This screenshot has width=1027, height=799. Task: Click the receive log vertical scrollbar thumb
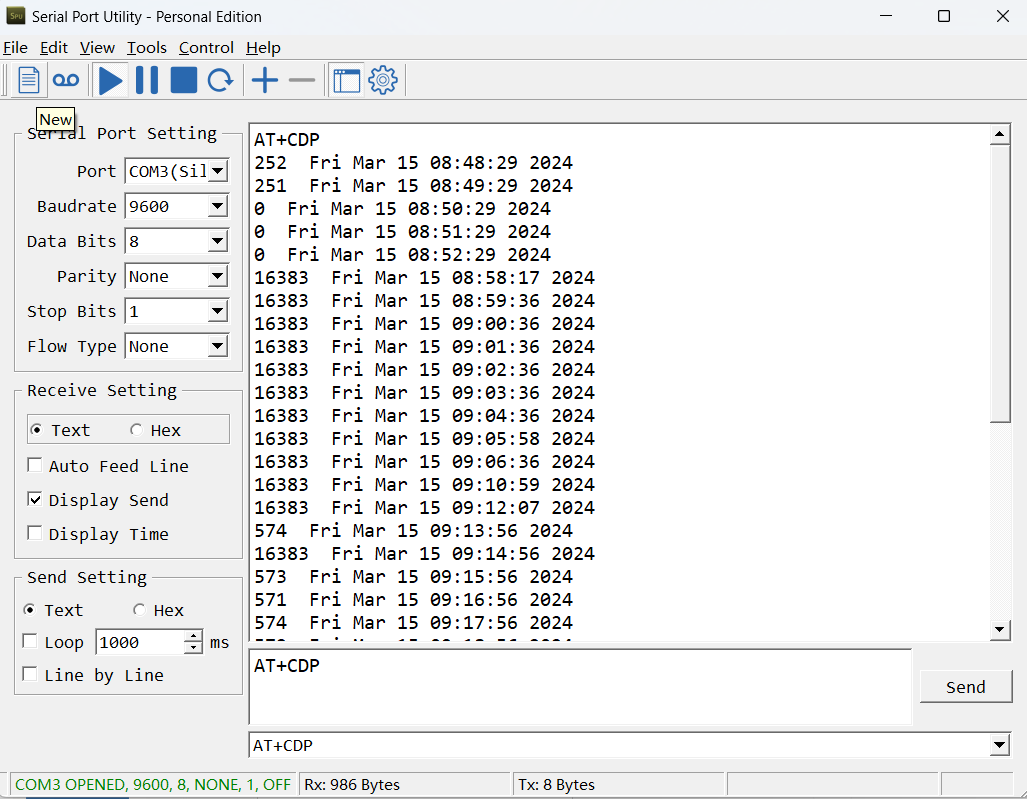coord(1000,284)
